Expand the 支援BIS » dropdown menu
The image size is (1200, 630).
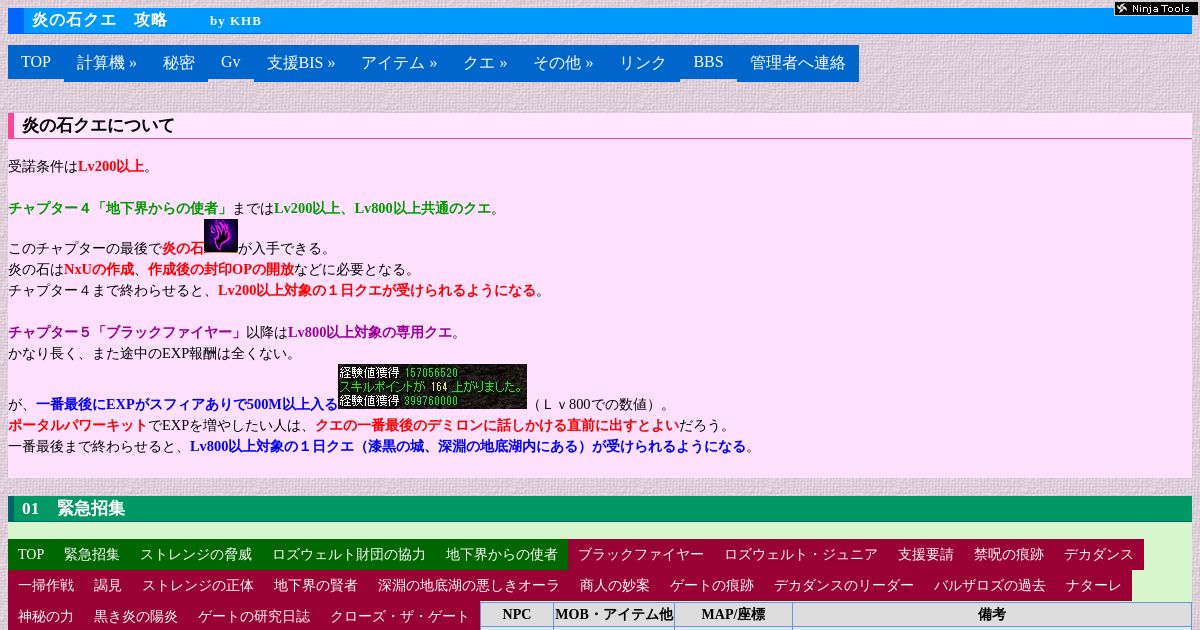(x=301, y=62)
